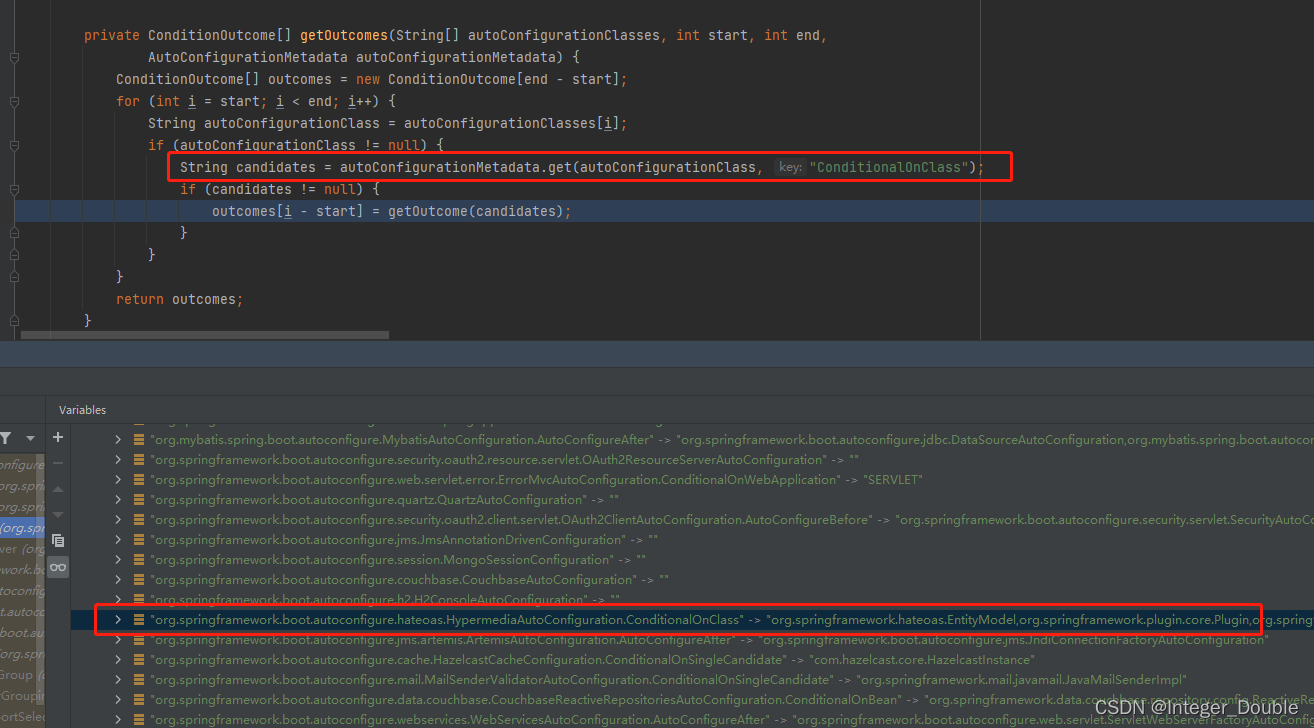Expand the MybatisAutoConfiguration.AutoConfigureAfter entry

[118, 440]
